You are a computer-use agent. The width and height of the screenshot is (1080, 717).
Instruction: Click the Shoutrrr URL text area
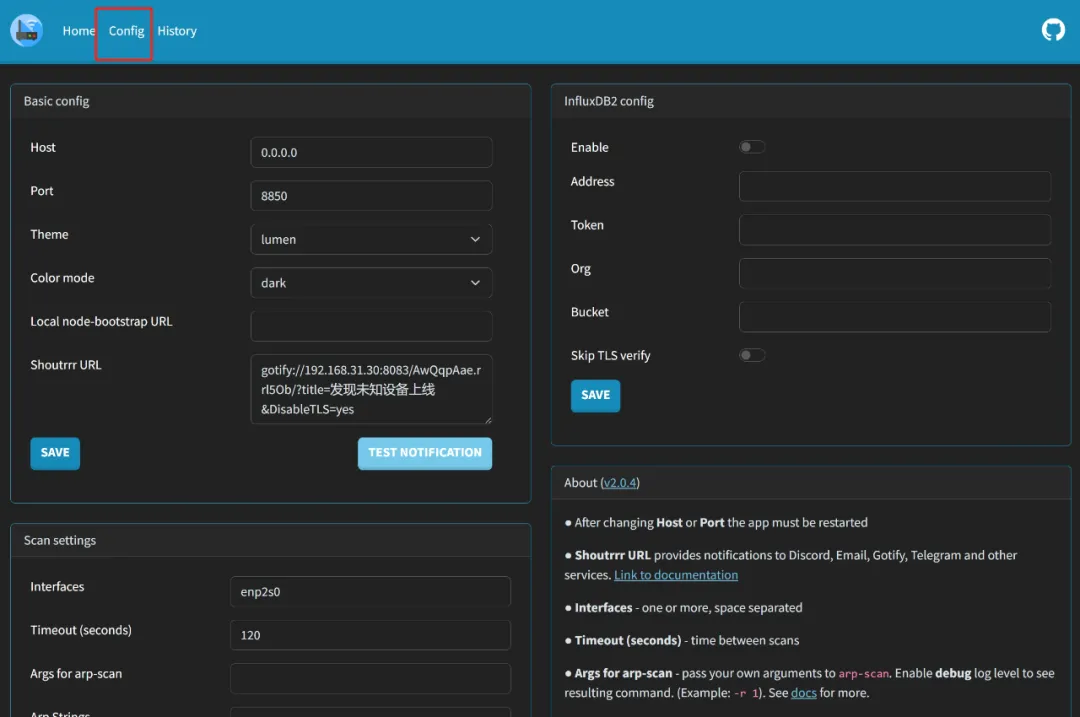coord(371,389)
